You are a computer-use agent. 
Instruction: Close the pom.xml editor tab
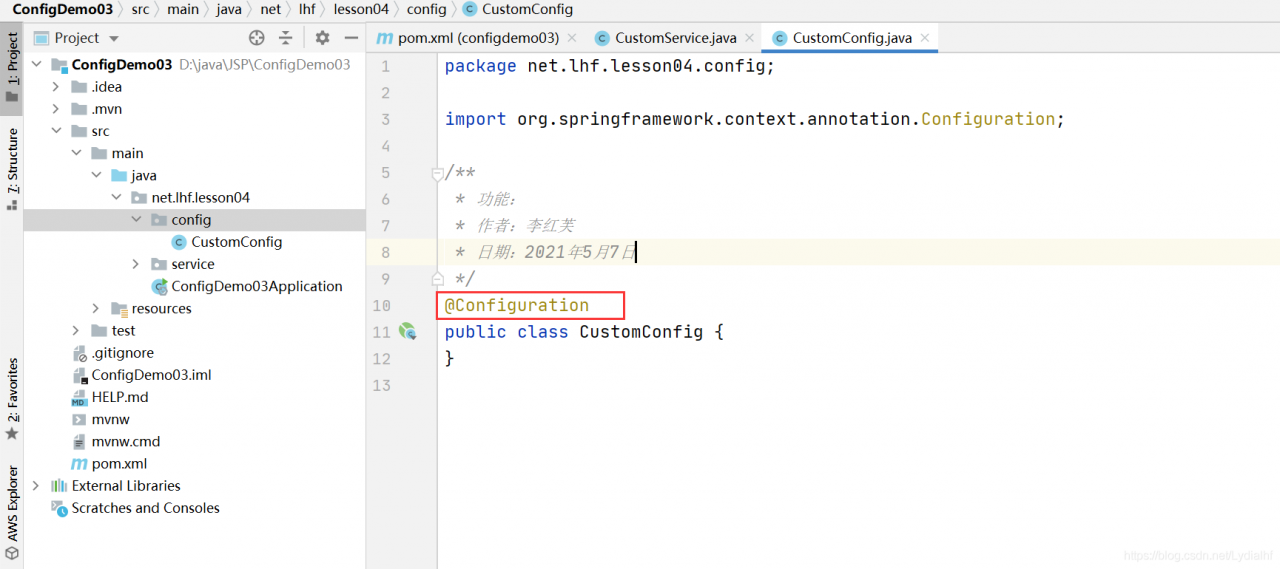coord(572,38)
